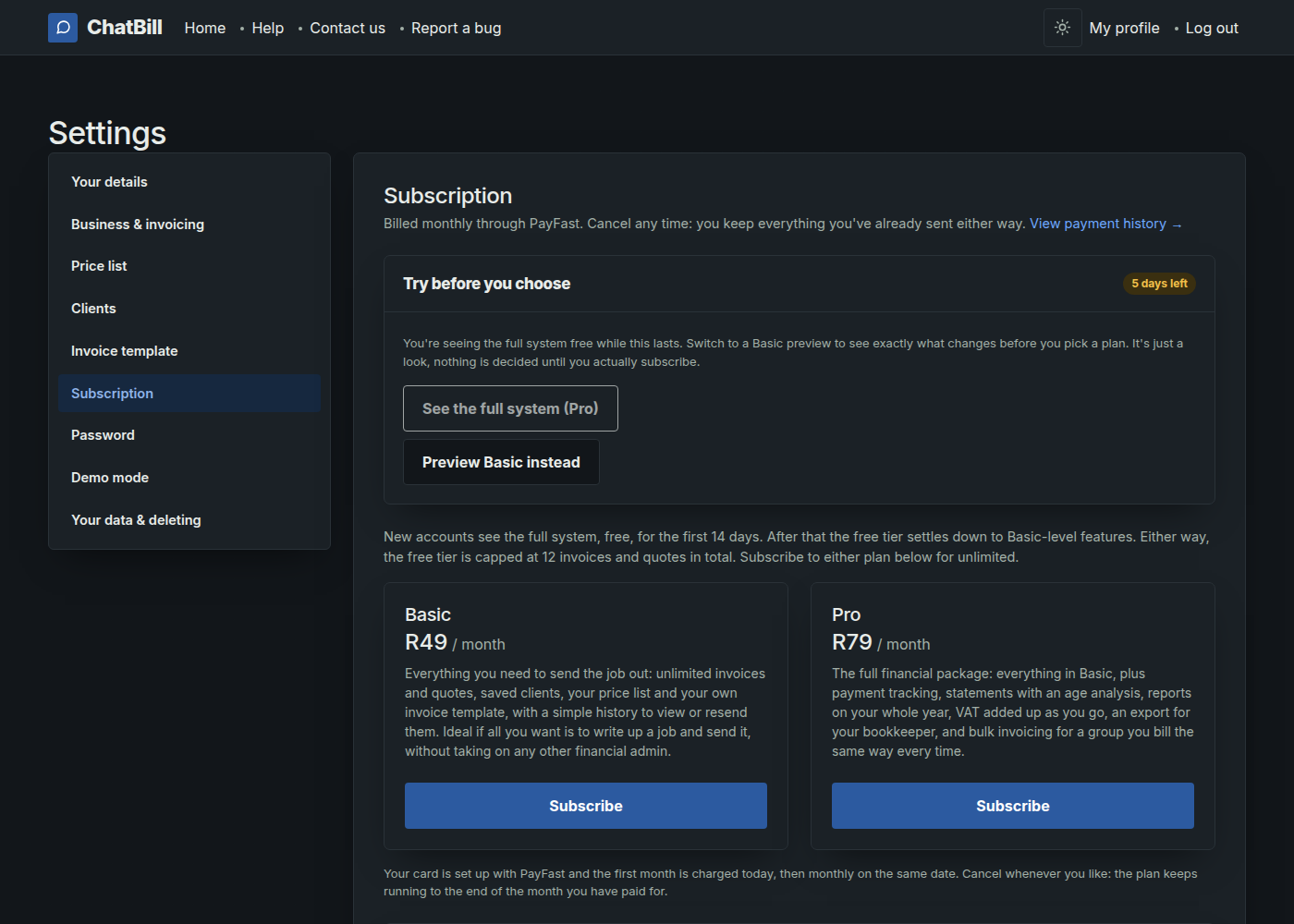Open Report a bug link
This screenshot has height=924, width=1294.
pyautogui.click(x=457, y=28)
